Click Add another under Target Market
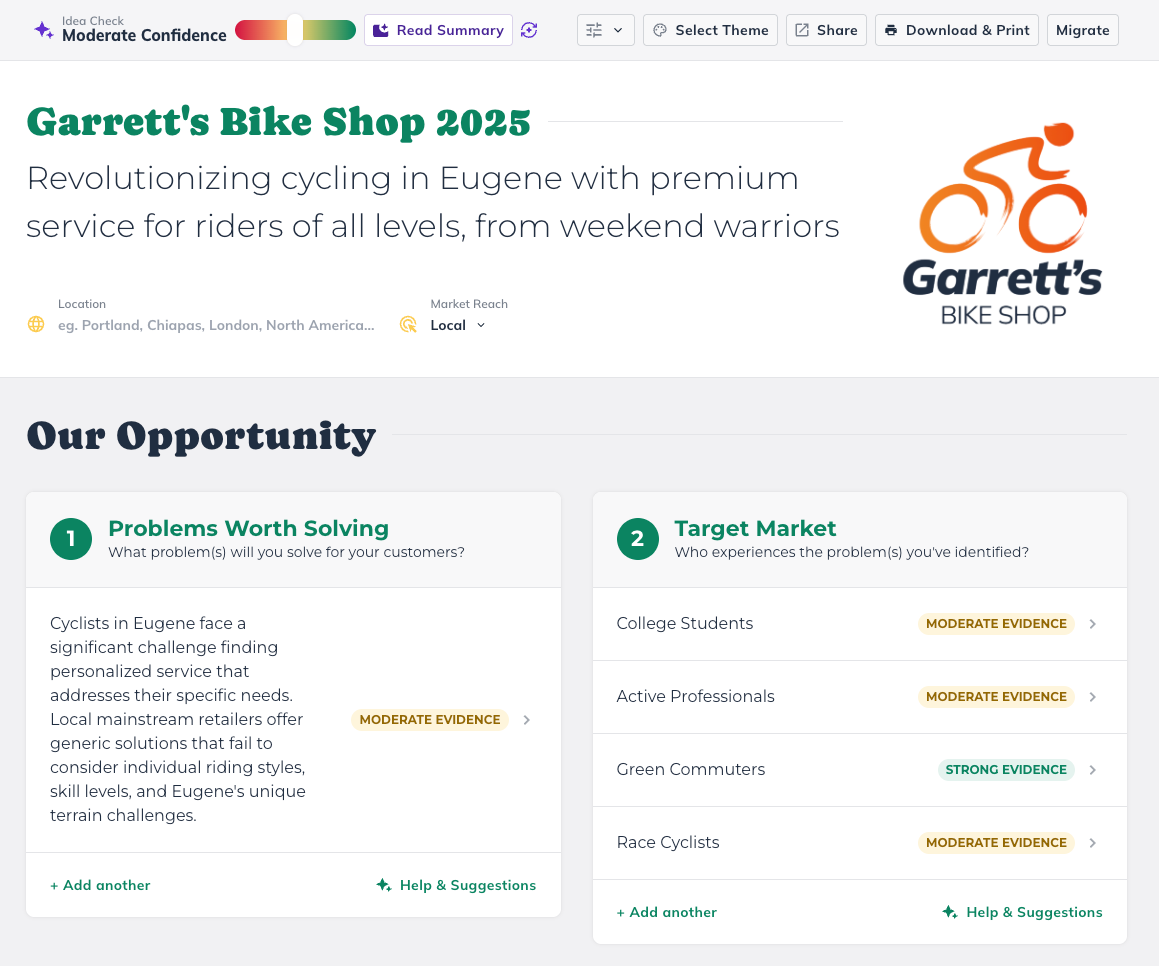This screenshot has height=966, width=1159. (x=667, y=912)
